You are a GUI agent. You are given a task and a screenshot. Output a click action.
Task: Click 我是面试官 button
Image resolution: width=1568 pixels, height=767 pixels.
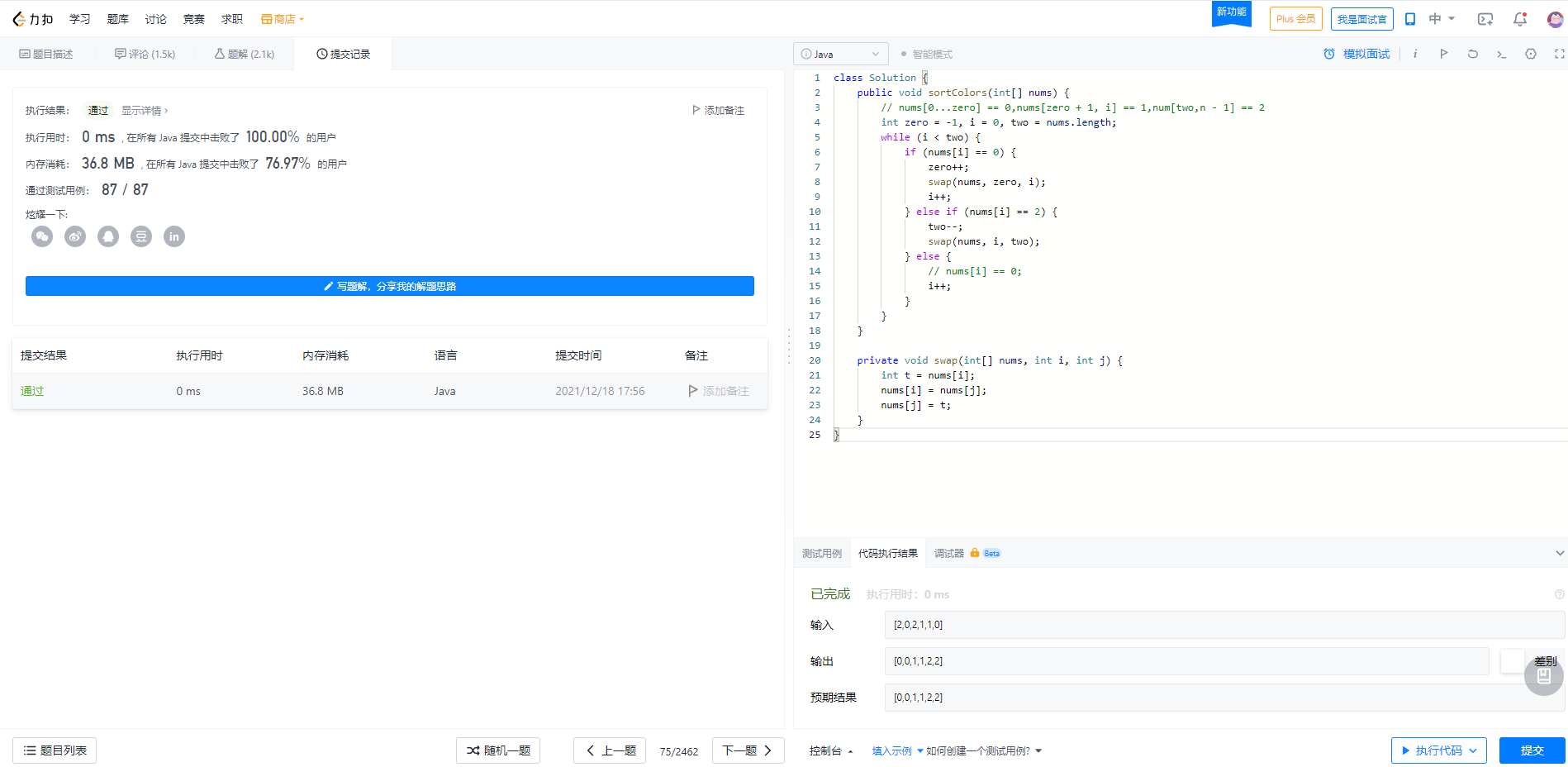point(1361,19)
